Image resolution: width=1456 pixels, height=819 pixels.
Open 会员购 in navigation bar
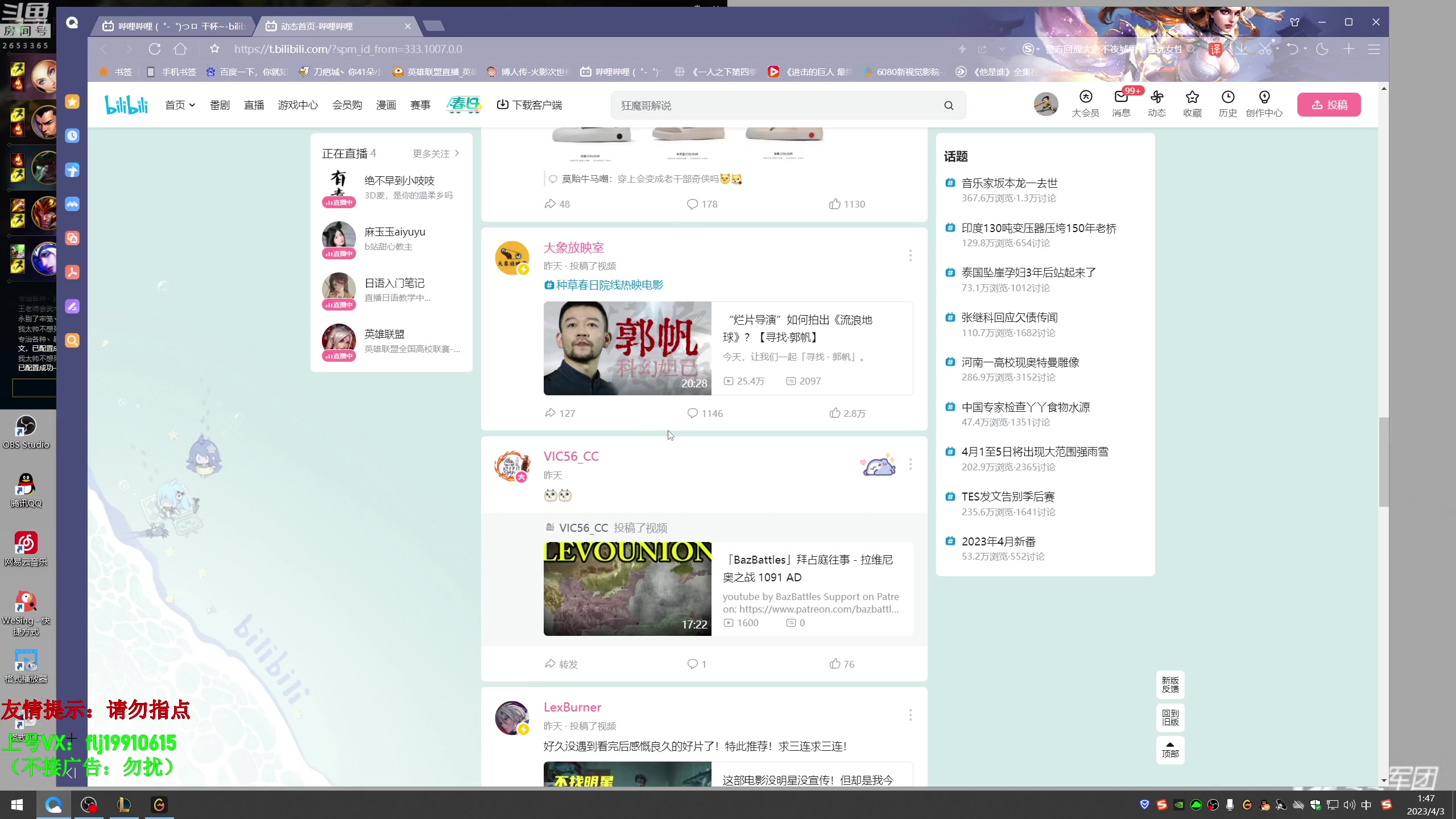point(347,105)
